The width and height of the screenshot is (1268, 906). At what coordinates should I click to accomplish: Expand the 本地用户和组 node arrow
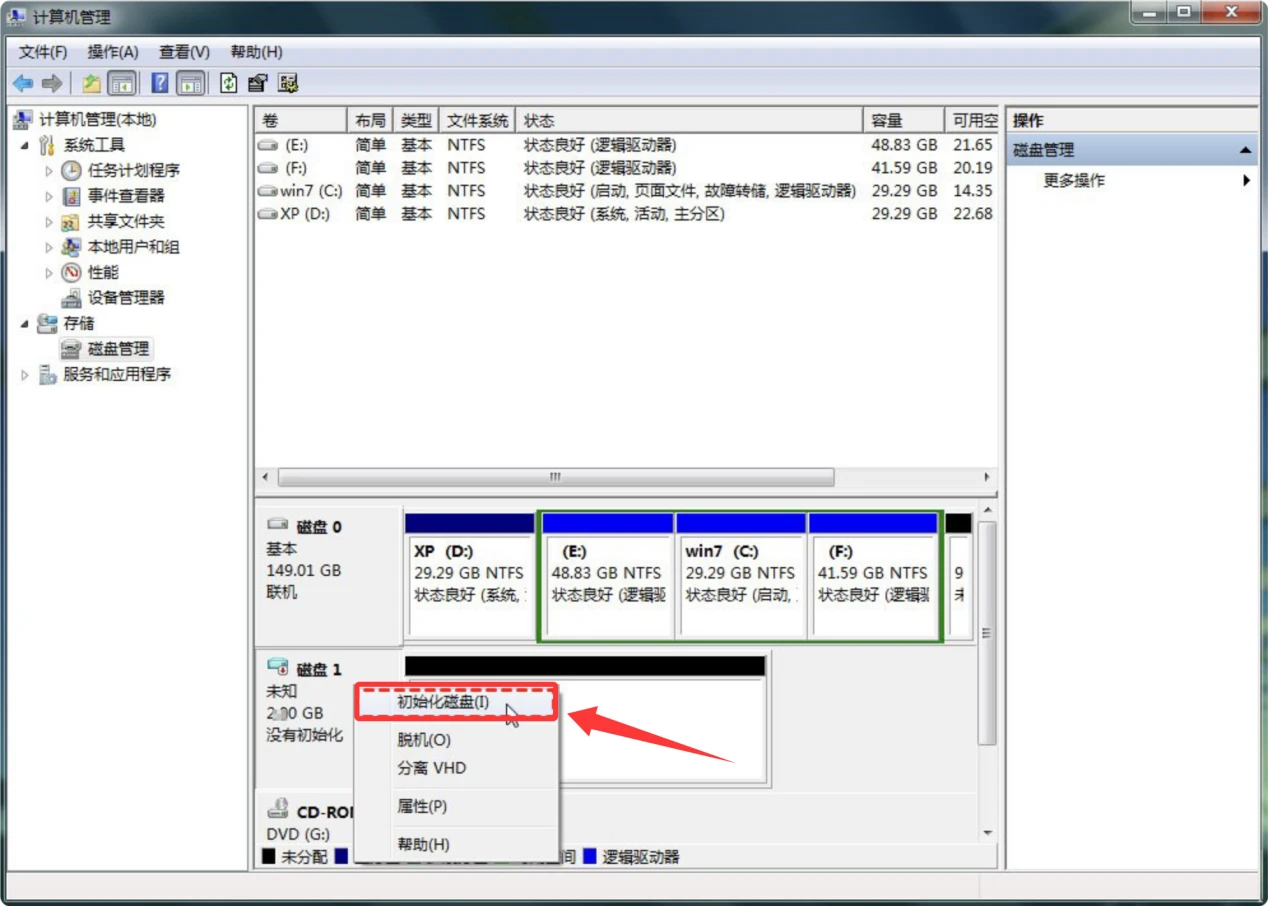48,247
